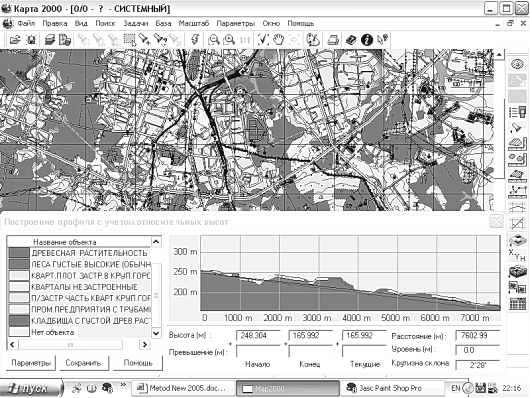
Task: Click the table grid icon in side panel
Action: 517,304
